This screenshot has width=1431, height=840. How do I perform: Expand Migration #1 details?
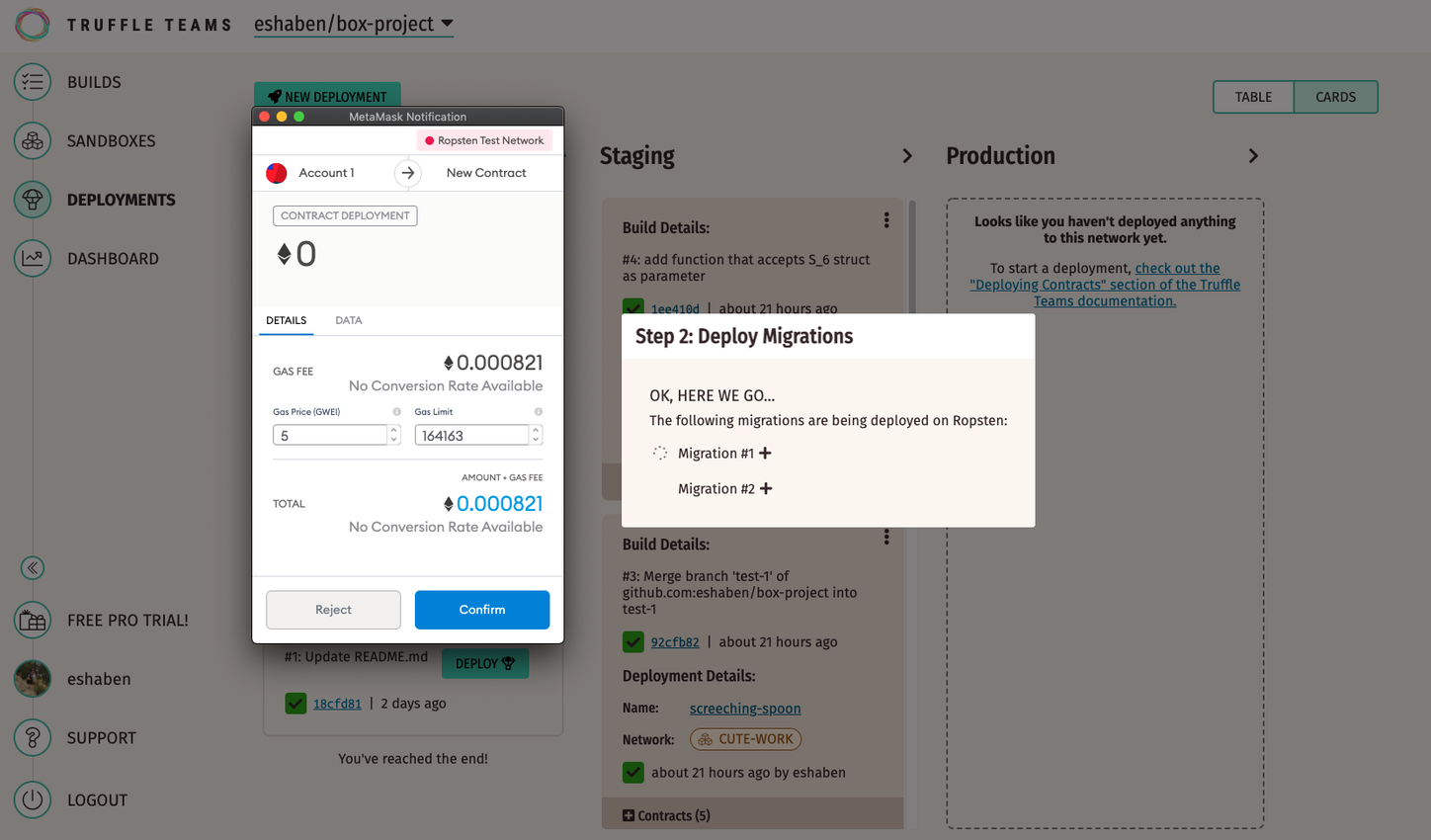pyautogui.click(x=765, y=453)
